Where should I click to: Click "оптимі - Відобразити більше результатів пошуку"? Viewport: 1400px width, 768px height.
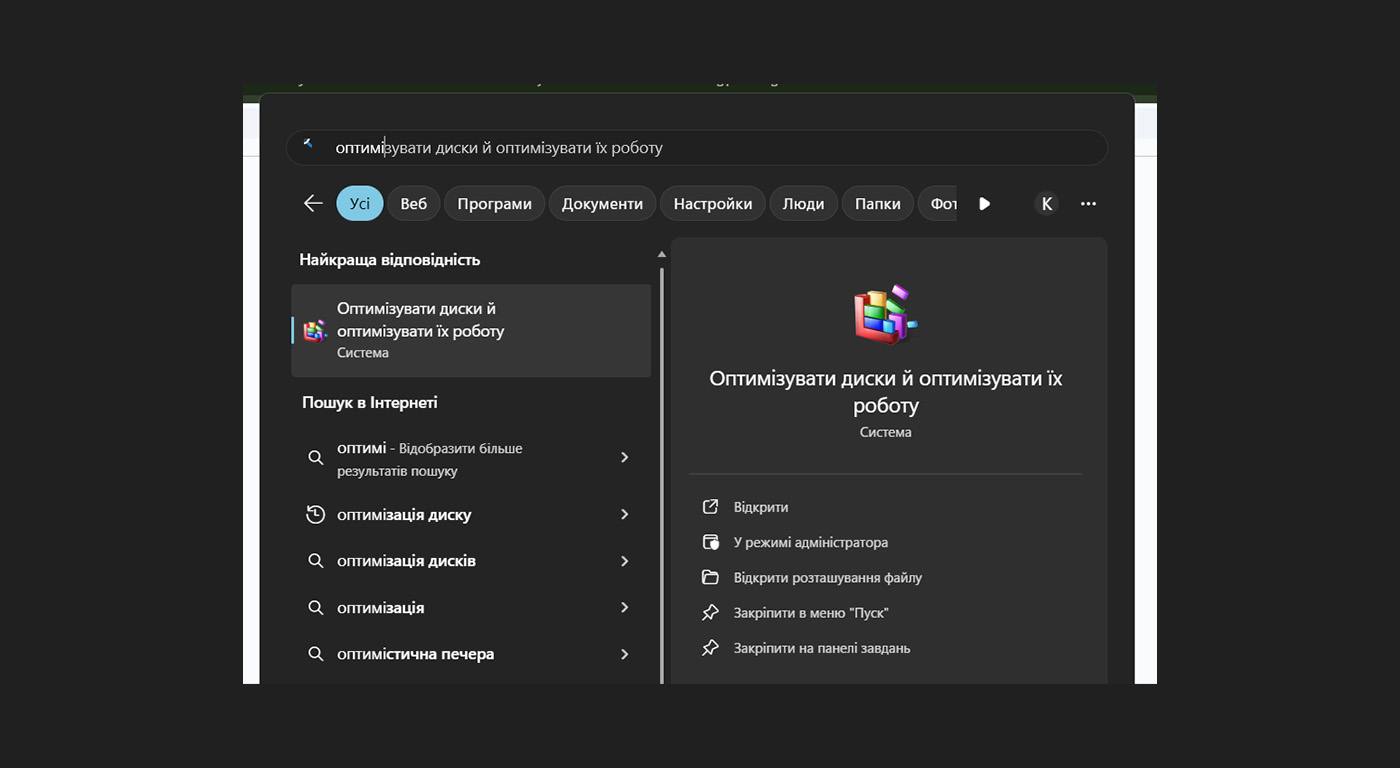point(430,459)
